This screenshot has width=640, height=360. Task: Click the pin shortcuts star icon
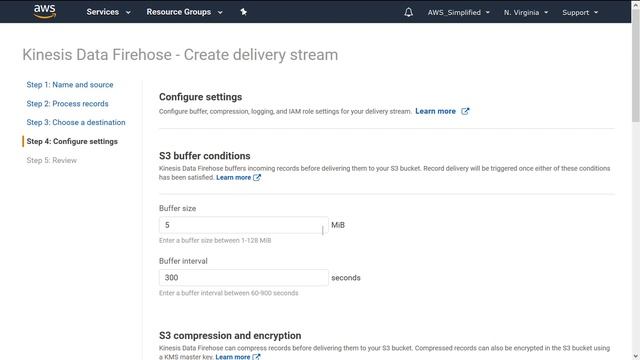[243, 12]
